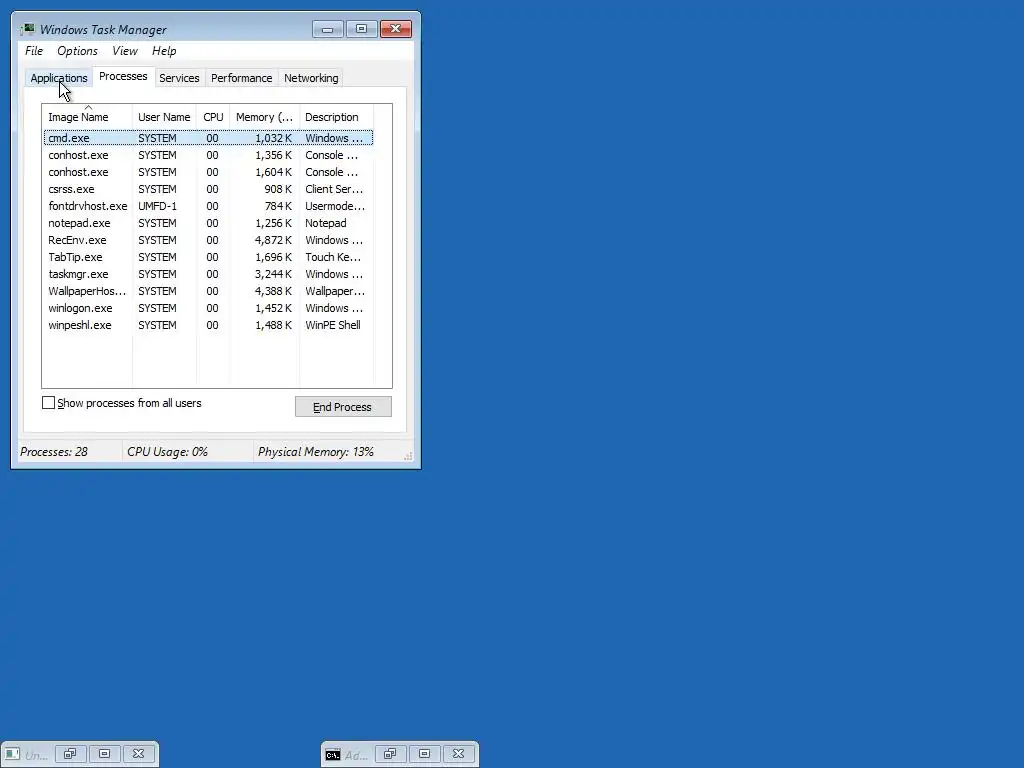Open the File menu
1024x768 pixels.
tap(34, 51)
